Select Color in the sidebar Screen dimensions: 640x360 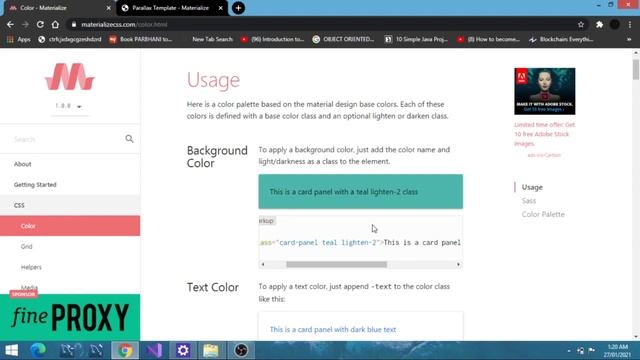coord(70,226)
